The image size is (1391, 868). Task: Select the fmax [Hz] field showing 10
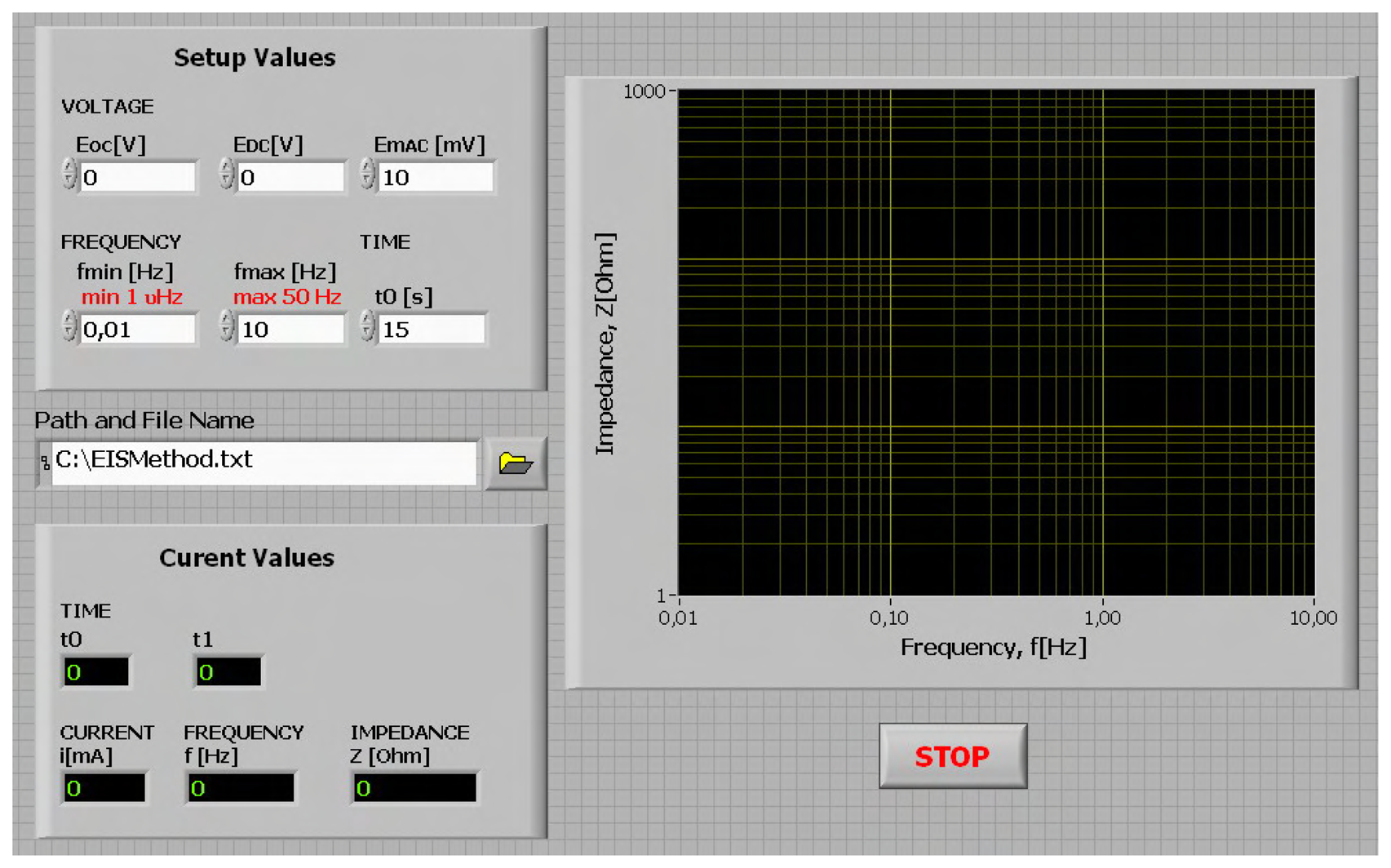(x=290, y=330)
